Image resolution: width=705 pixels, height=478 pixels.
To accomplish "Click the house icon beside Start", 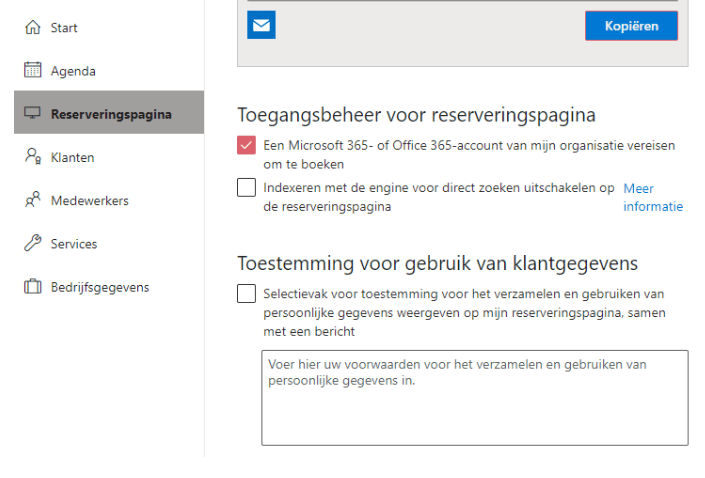I will 32,28.
